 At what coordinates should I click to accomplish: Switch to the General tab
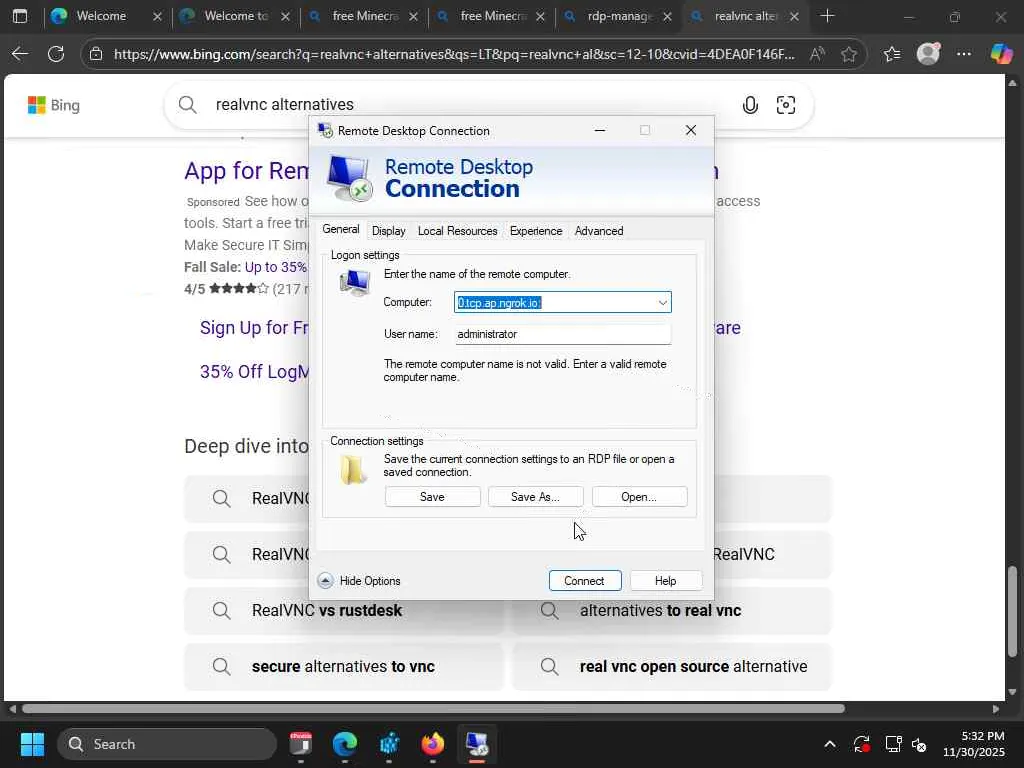(340, 229)
